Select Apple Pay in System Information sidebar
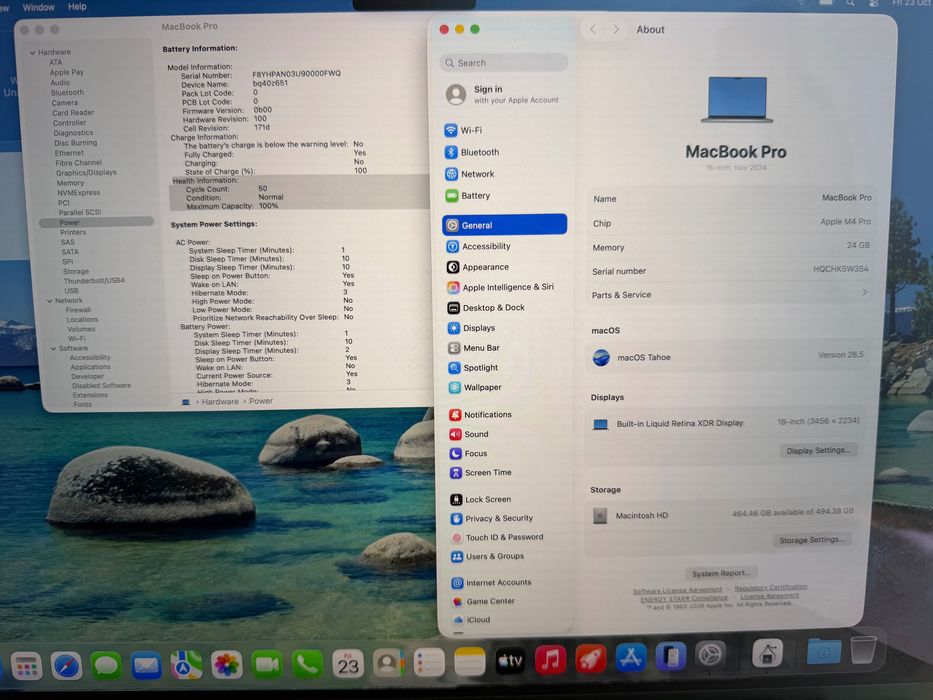Viewport: 933px width, 700px height. tap(67, 72)
